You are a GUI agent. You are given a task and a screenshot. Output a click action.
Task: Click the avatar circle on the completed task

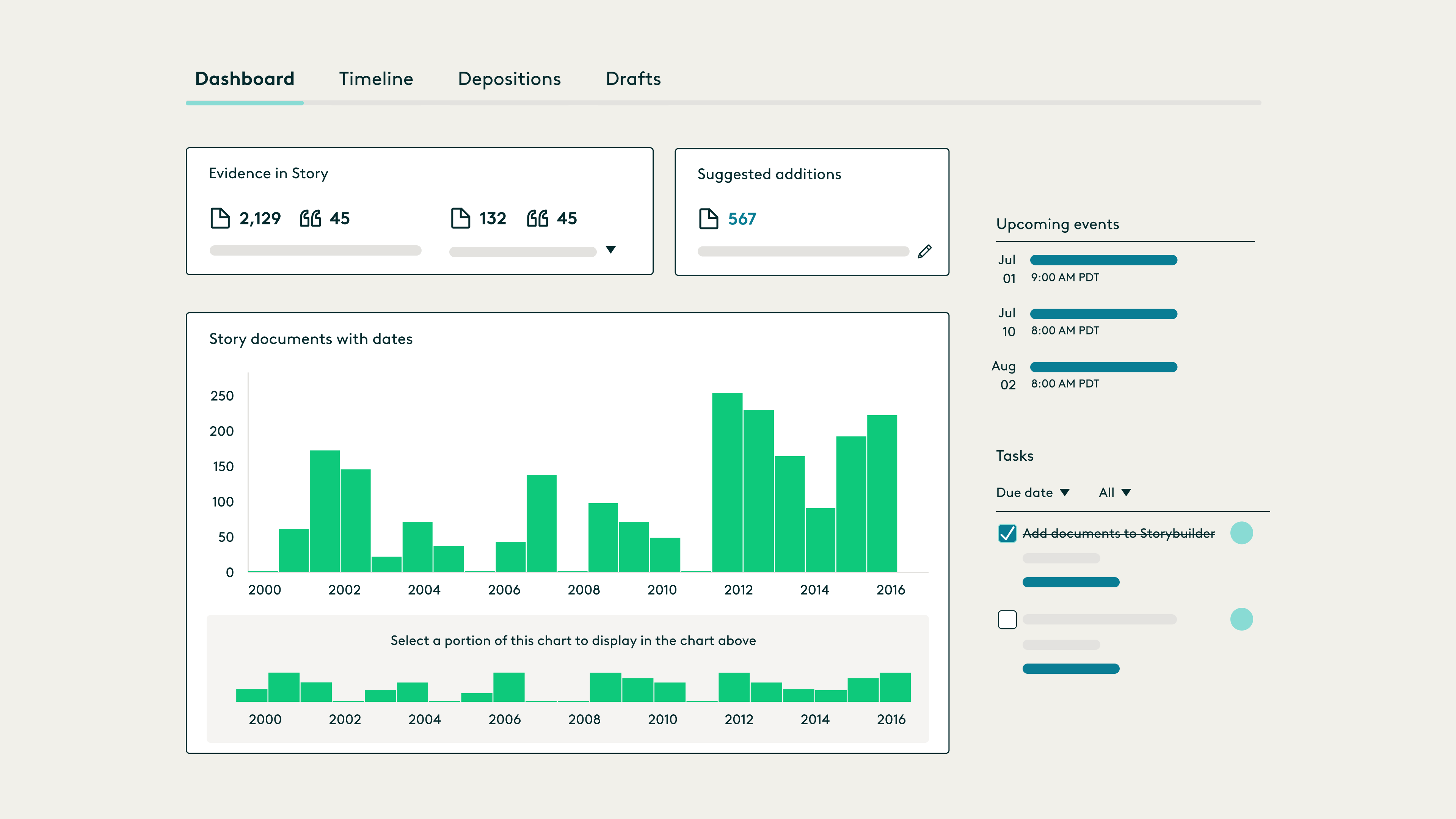pos(1242,532)
